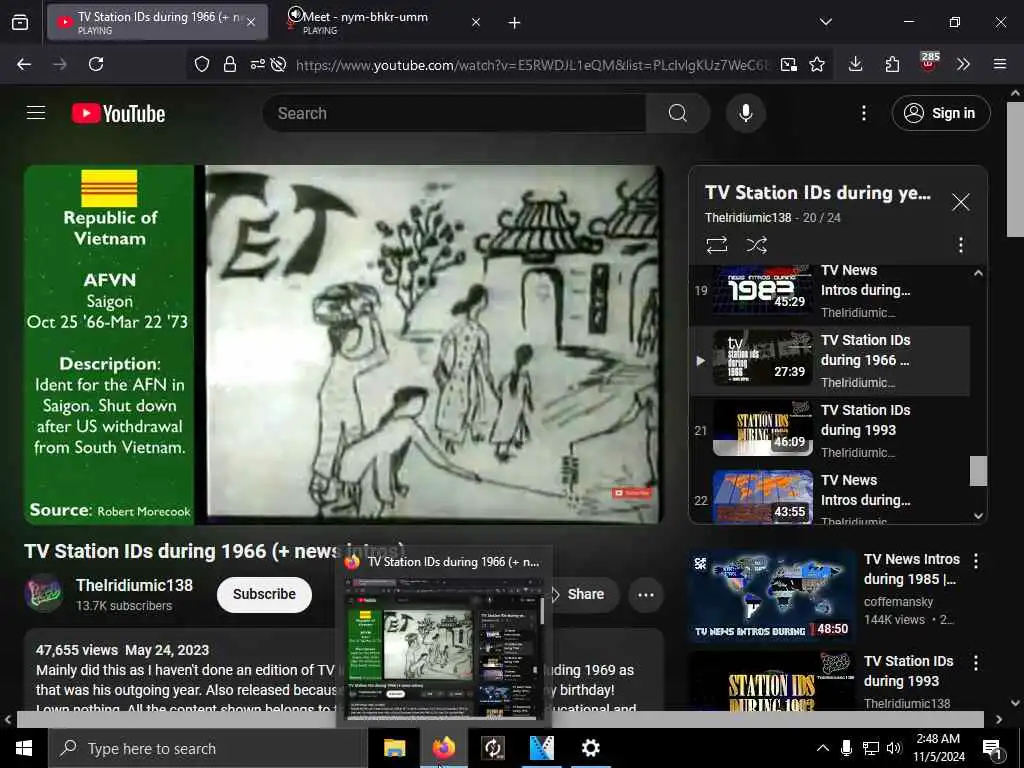
Task: Open playlist options three-dot menu
Action: pos(960,245)
